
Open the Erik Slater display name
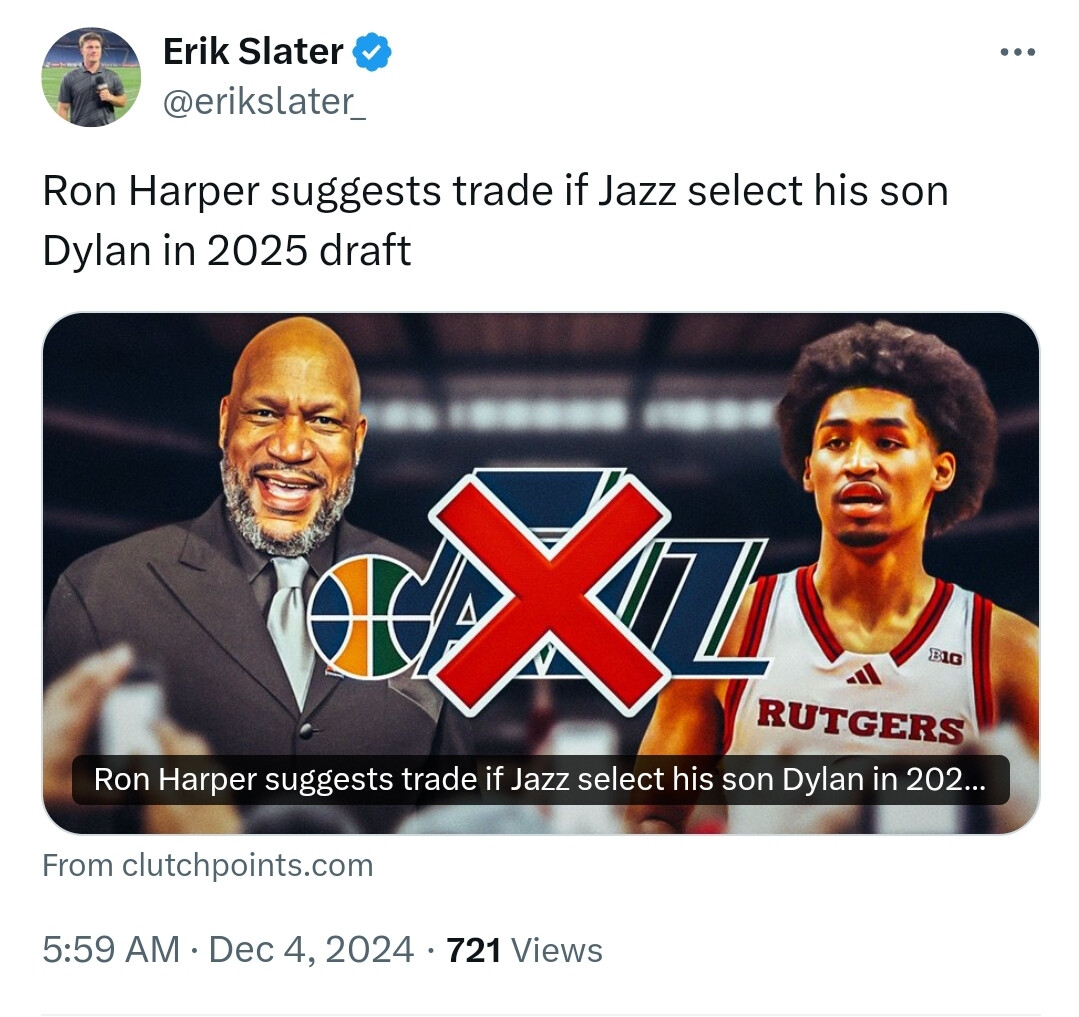253,52
